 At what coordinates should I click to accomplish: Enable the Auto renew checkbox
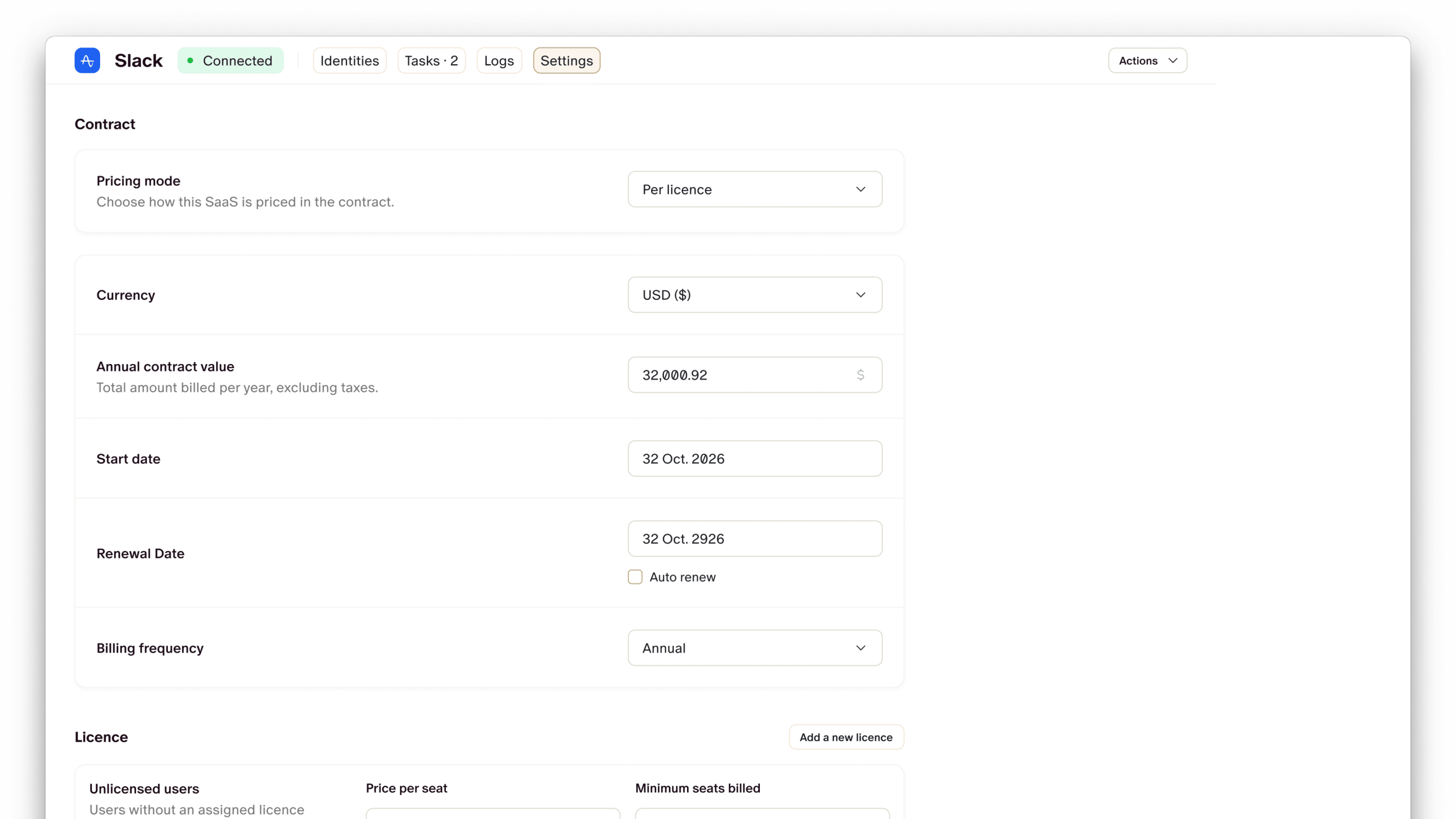tap(635, 576)
